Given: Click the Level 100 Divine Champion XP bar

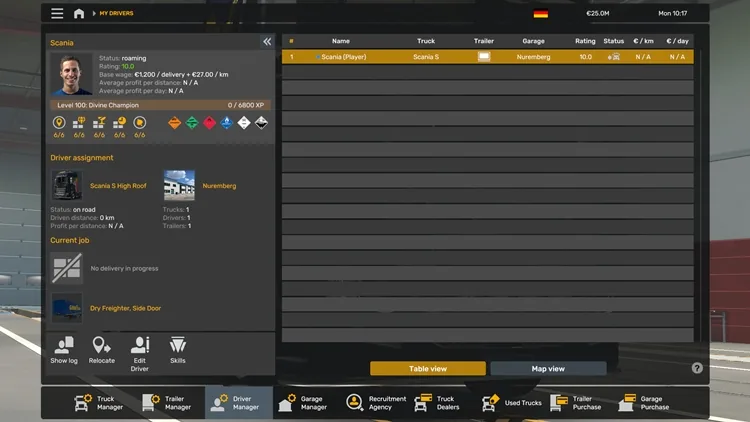Looking at the screenshot, I should (x=160, y=105).
